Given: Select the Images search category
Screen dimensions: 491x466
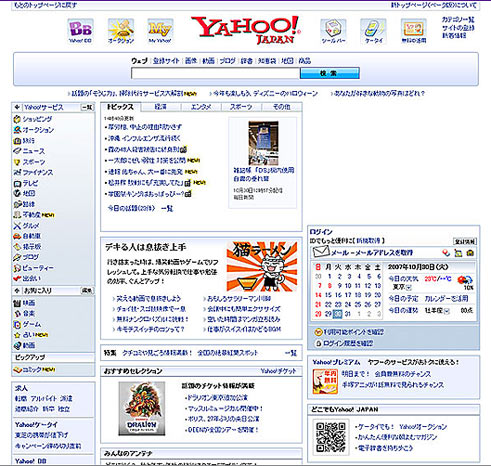Looking at the screenshot, I should 191,61.
